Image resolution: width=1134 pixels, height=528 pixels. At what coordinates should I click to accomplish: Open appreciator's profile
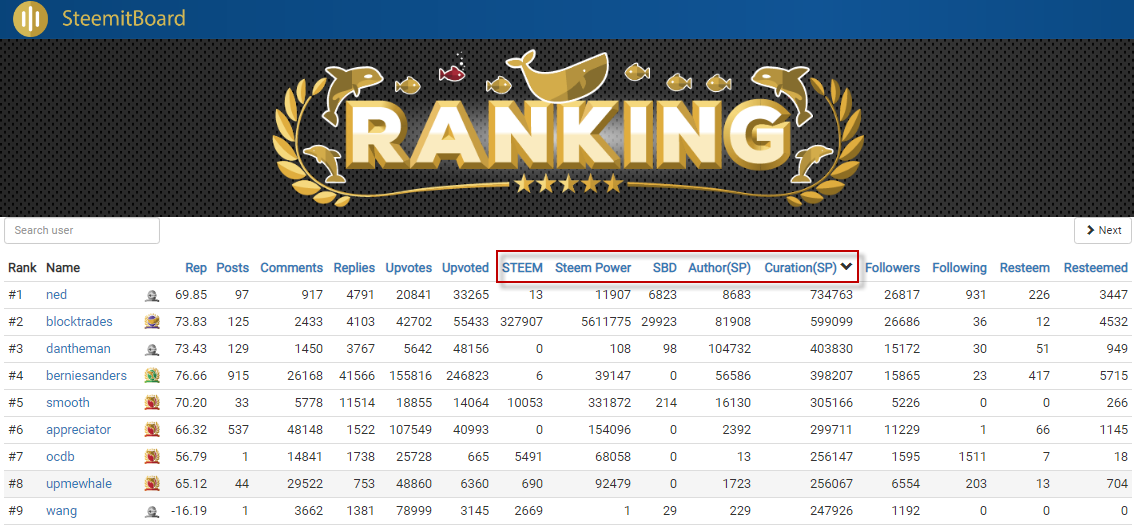[78, 430]
